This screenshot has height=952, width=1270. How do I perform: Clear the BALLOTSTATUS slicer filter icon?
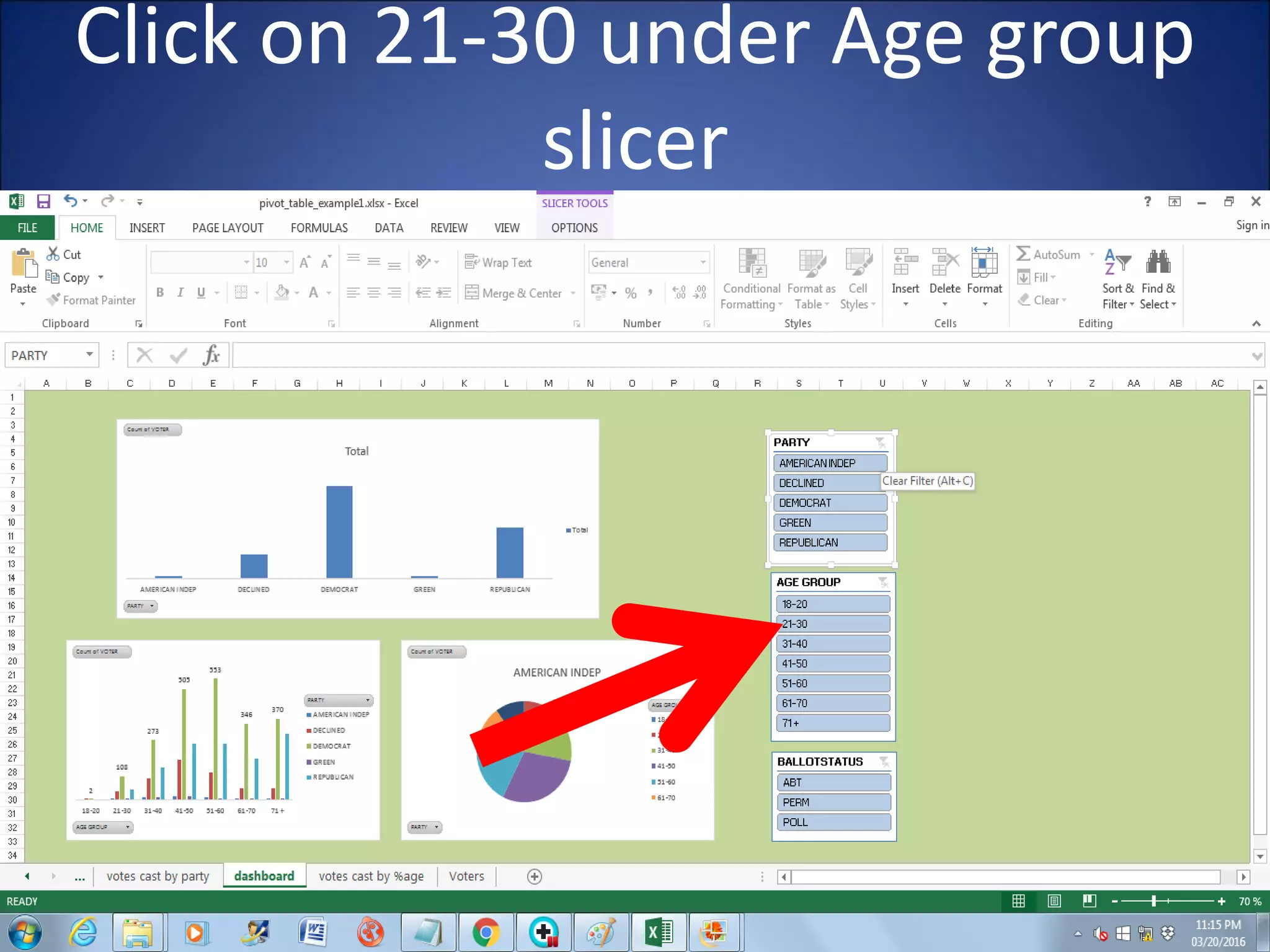coord(884,762)
